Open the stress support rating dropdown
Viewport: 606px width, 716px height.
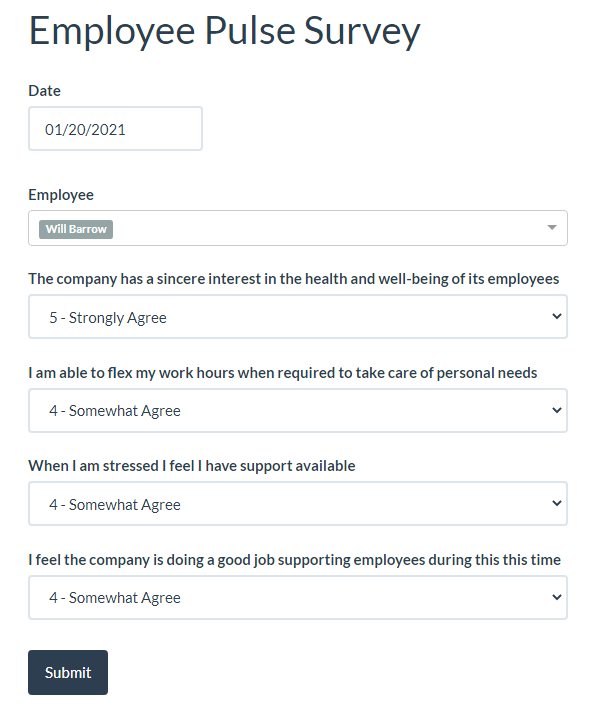(x=297, y=504)
